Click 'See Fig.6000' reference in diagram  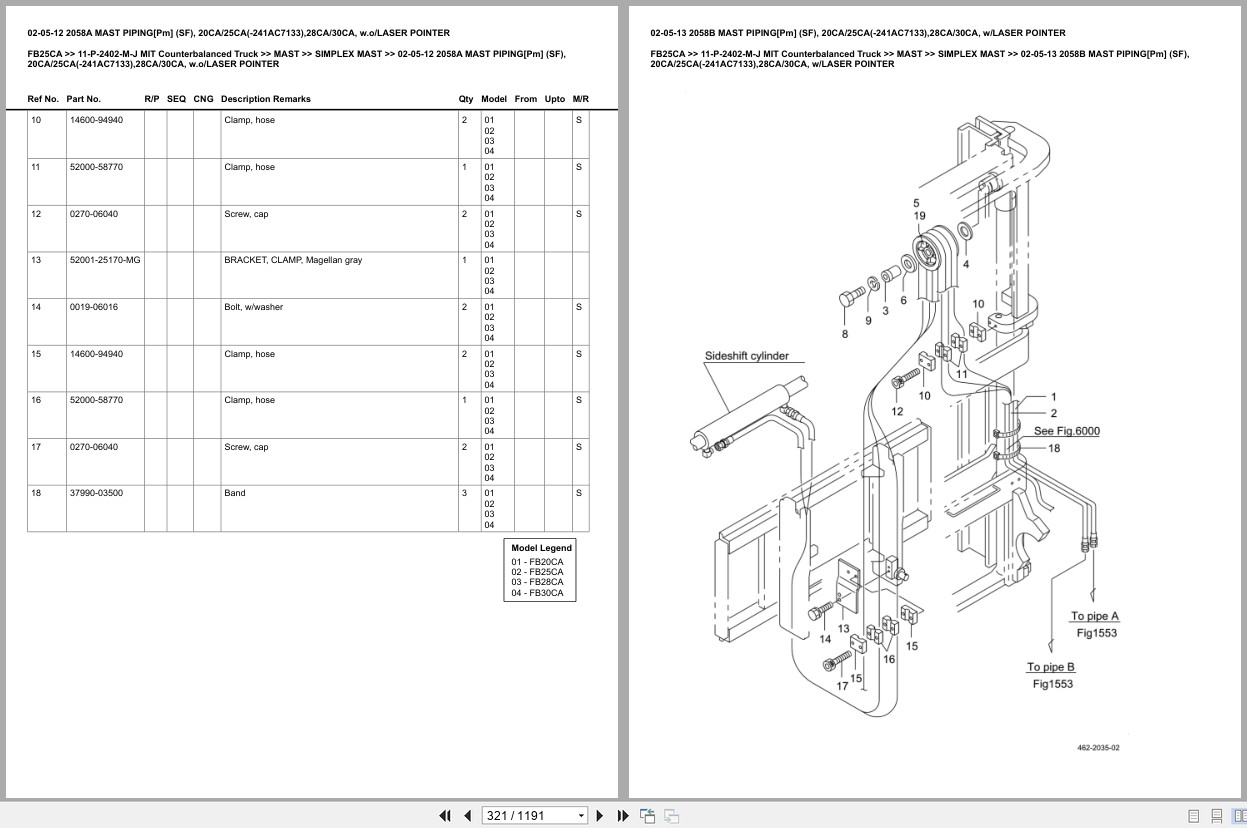click(x=1066, y=431)
